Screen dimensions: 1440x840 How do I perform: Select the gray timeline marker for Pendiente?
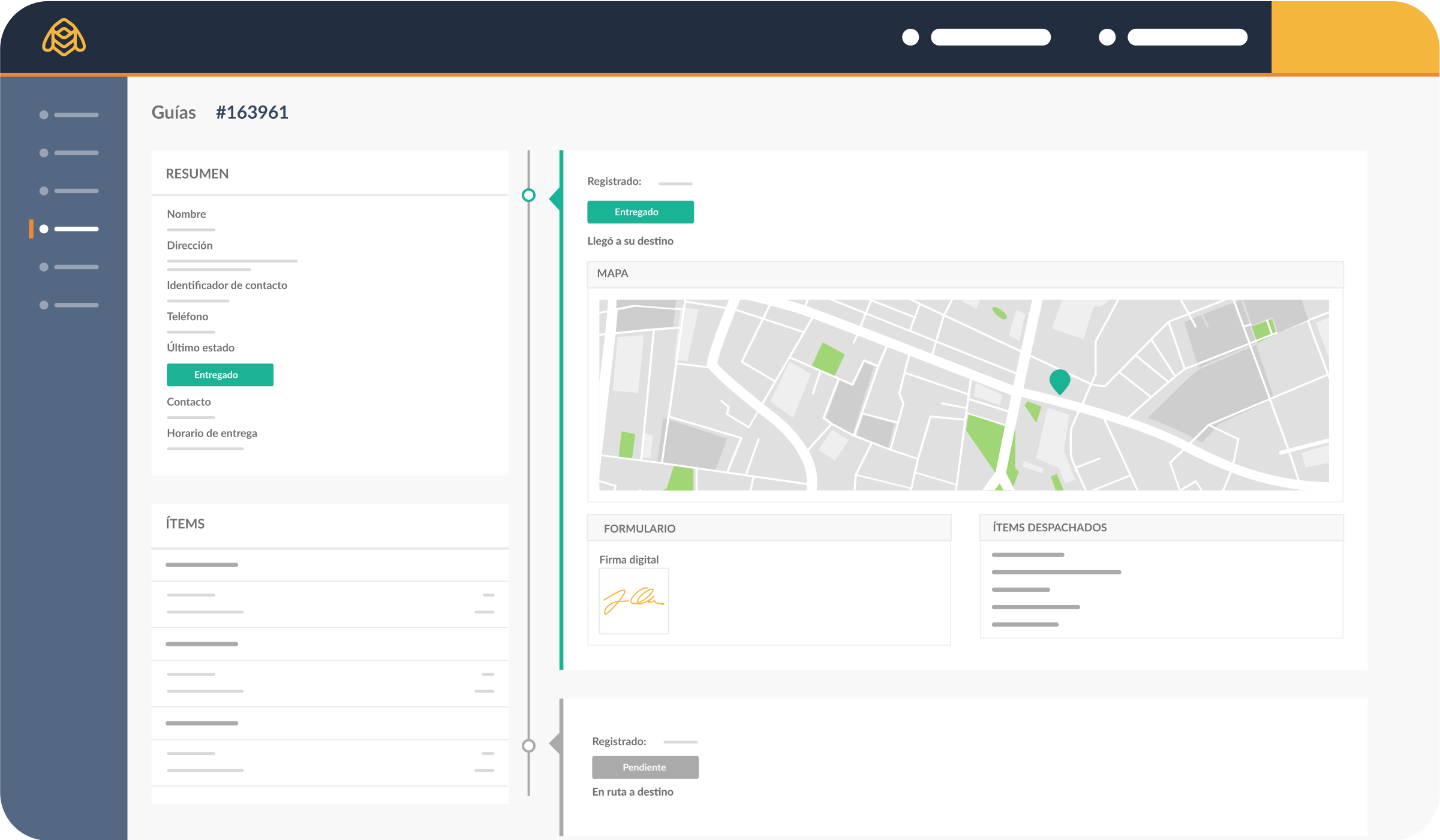click(528, 745)
